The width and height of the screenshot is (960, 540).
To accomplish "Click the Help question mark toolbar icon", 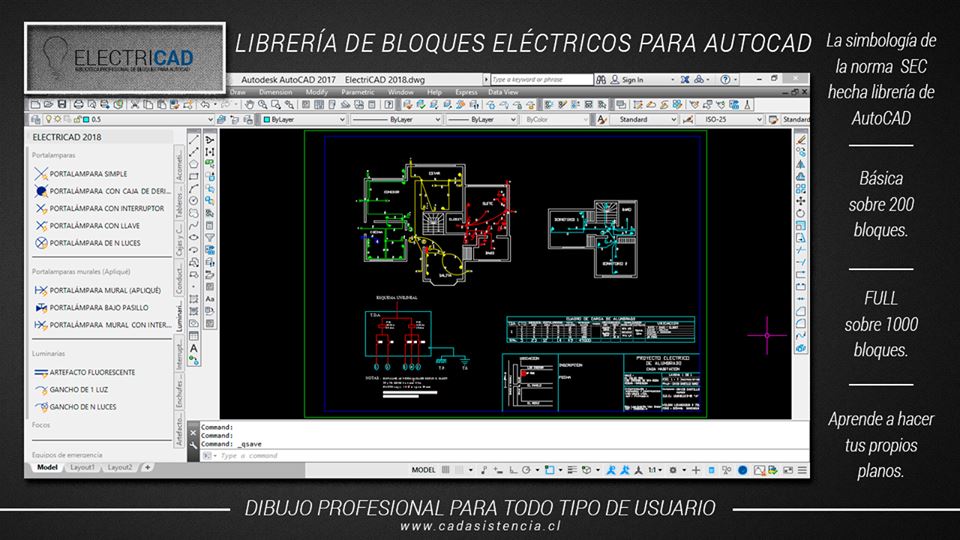I will (x=388, y=105).
